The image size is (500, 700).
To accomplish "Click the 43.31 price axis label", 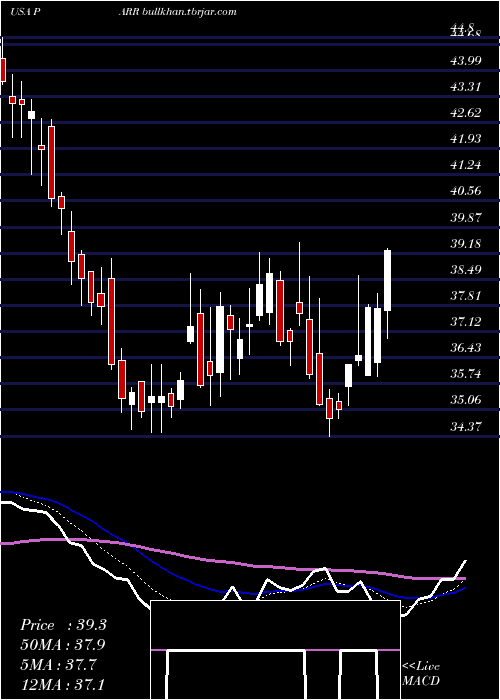I will click(x=466, y=87).
